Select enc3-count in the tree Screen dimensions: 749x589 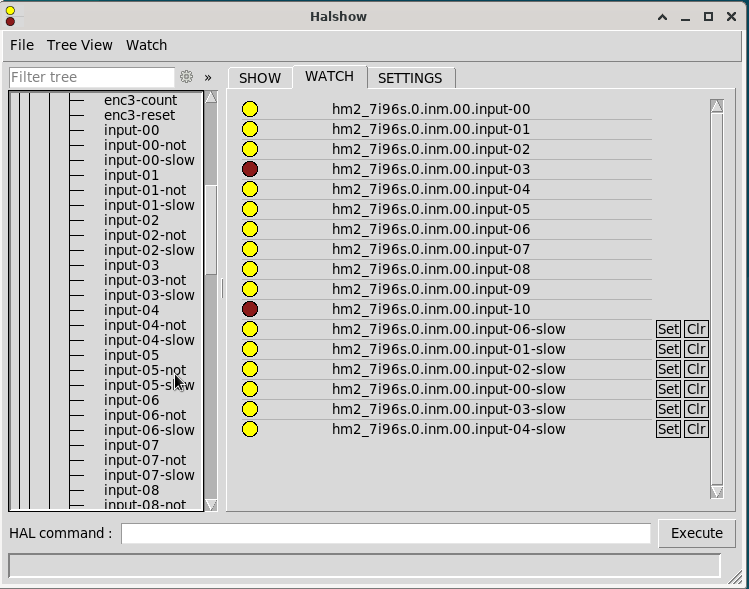140,100
